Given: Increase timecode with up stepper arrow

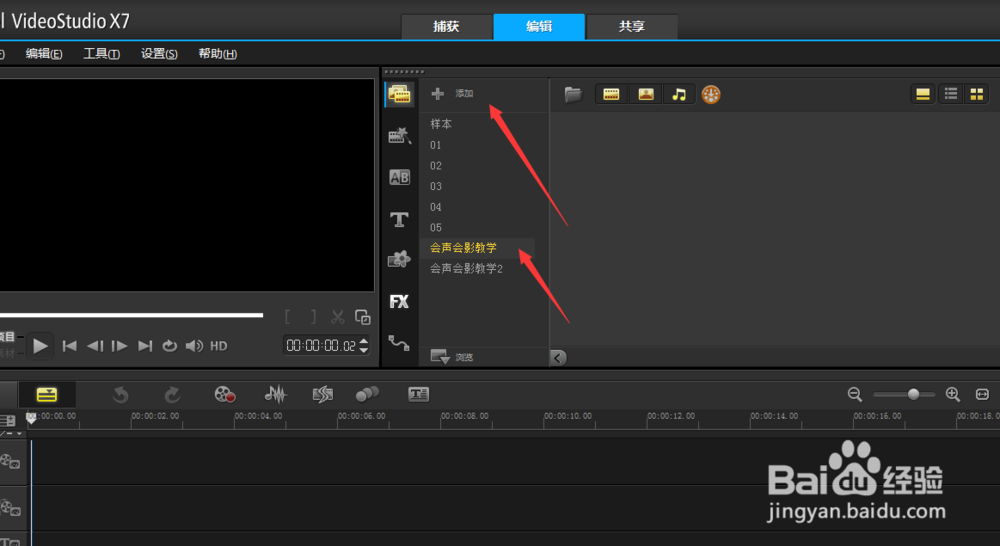Looking at the screenshot, I should (x=364, y=341).
